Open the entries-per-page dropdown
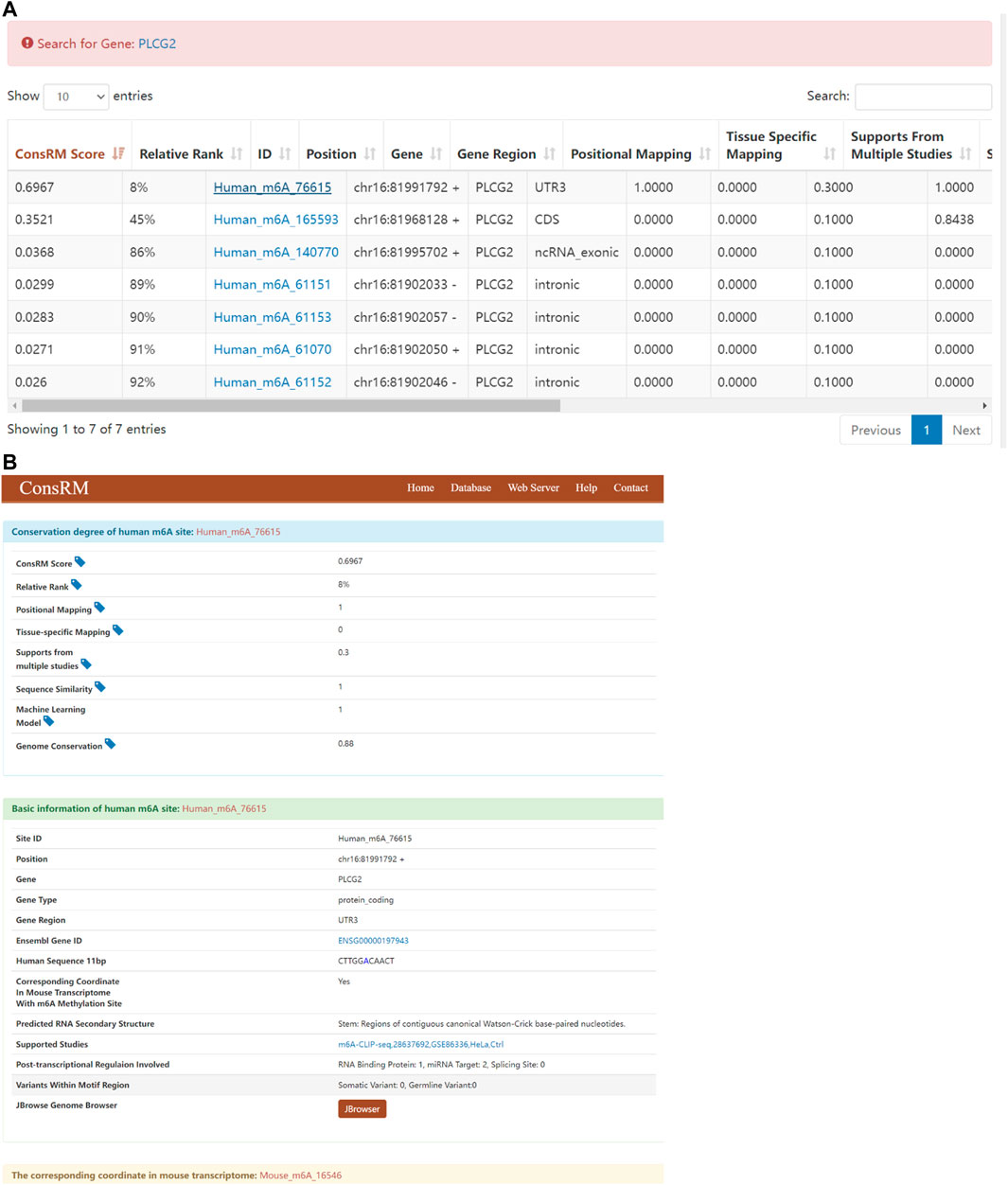This screenshot has height=1185, width=1008. (76, 97)
